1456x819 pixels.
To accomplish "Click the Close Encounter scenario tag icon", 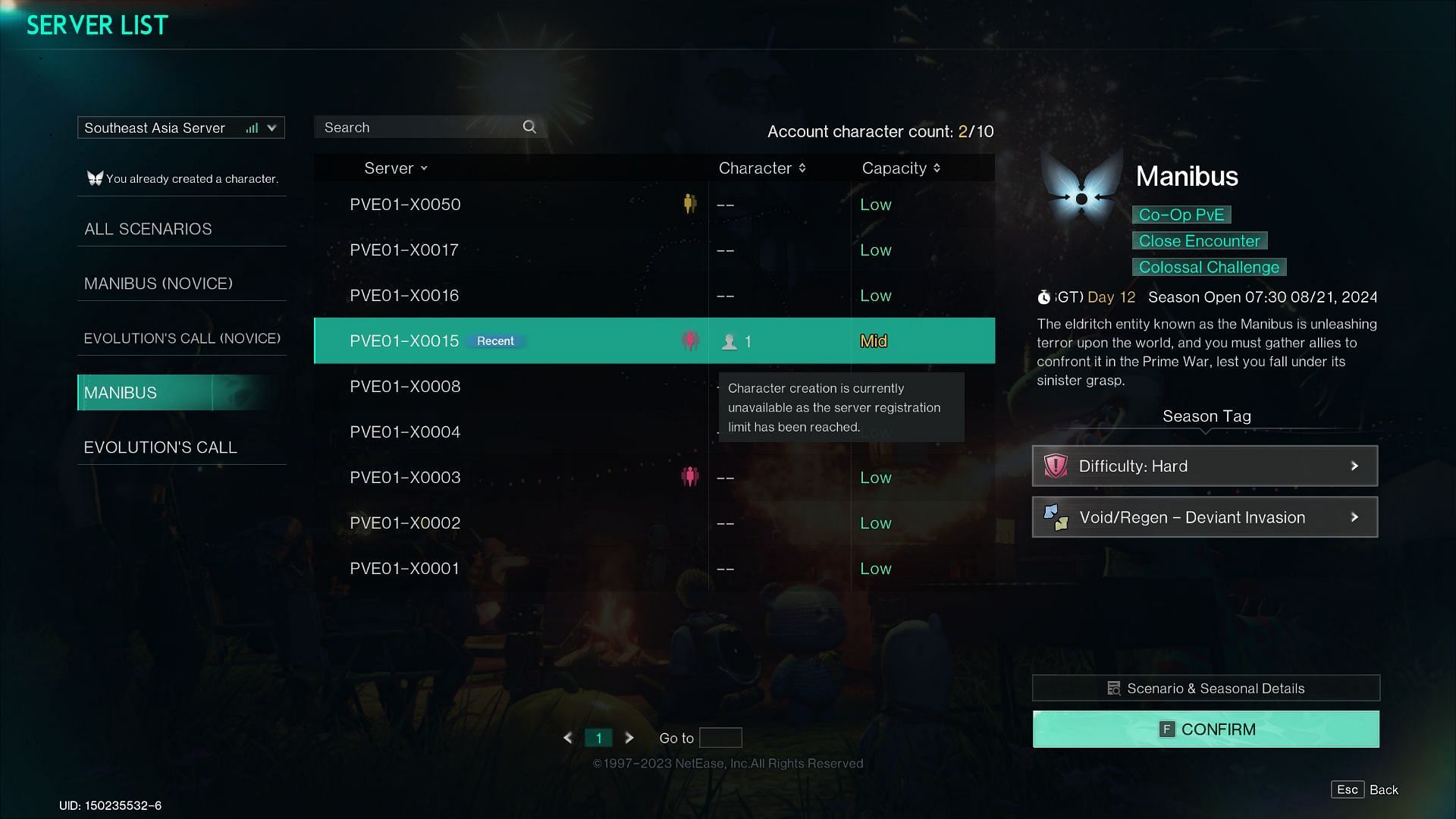I will point(1199,240).
